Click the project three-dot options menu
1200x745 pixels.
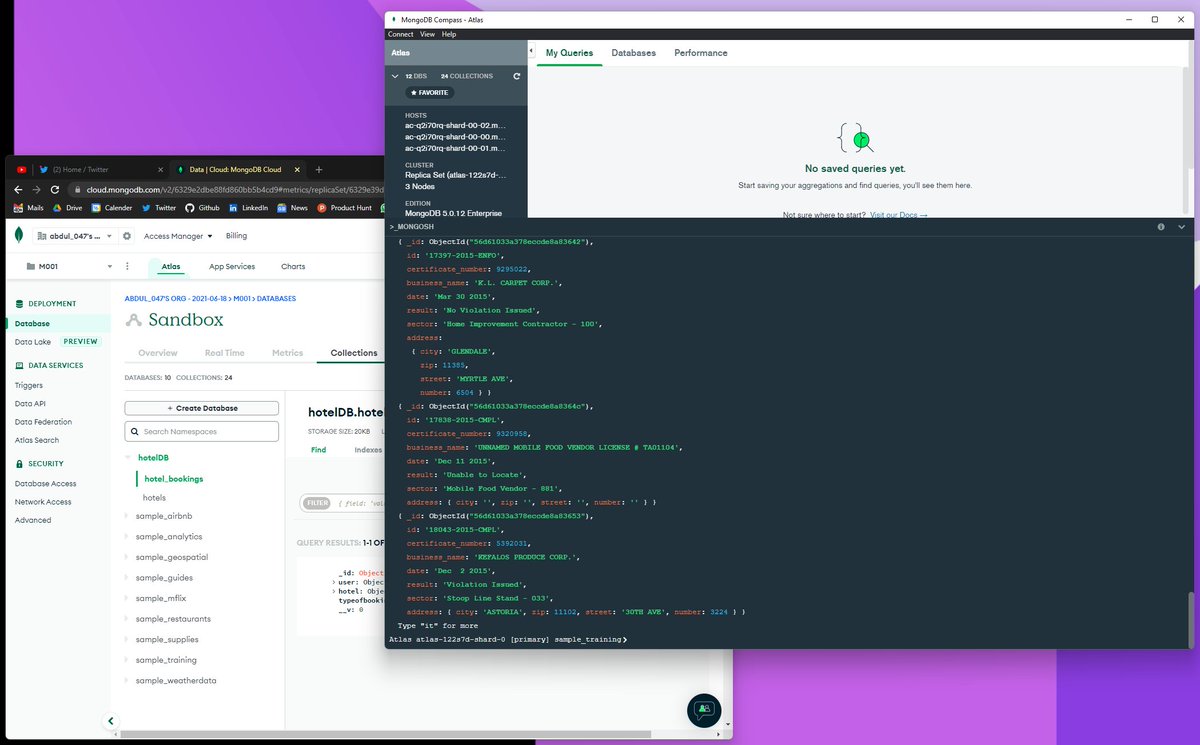tap(127, 267)
